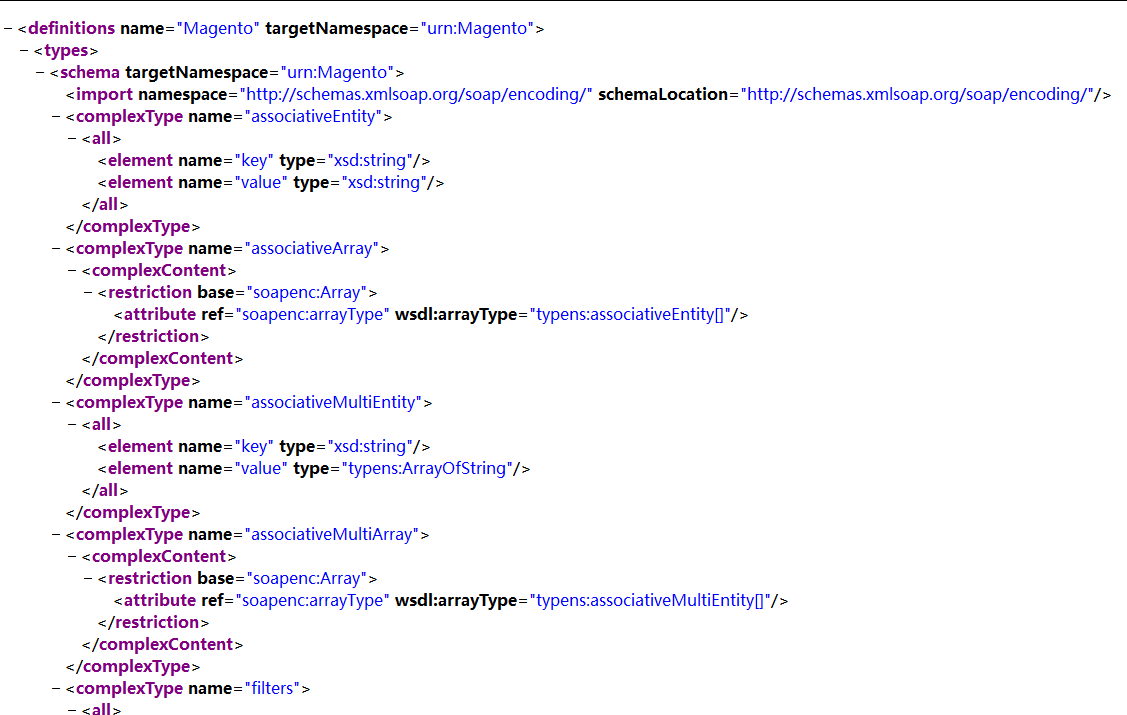Image resolution: width=1127 pixels, height=715 pixels.
Task: Collapse the schema targetNamespace node
Action: [x=40, y=73]
